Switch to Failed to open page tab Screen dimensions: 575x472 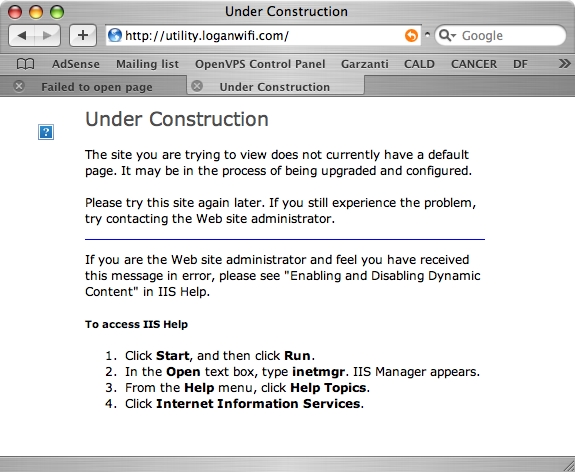(97, 87)
